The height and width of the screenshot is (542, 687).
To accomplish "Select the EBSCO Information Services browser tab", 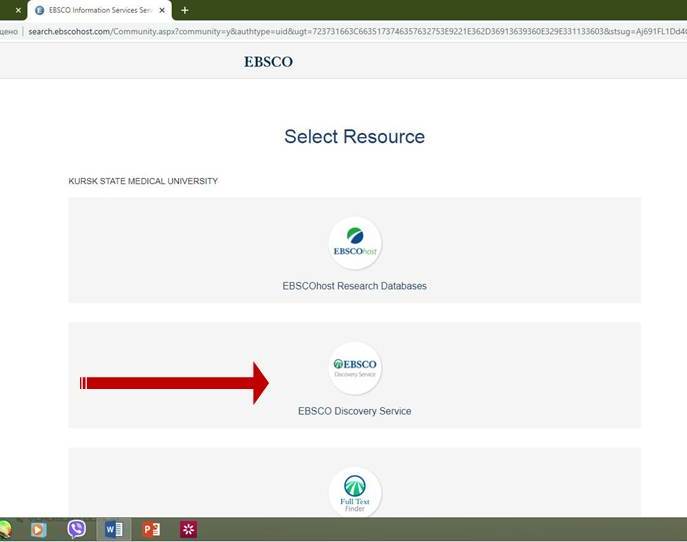I will point(100,10).
